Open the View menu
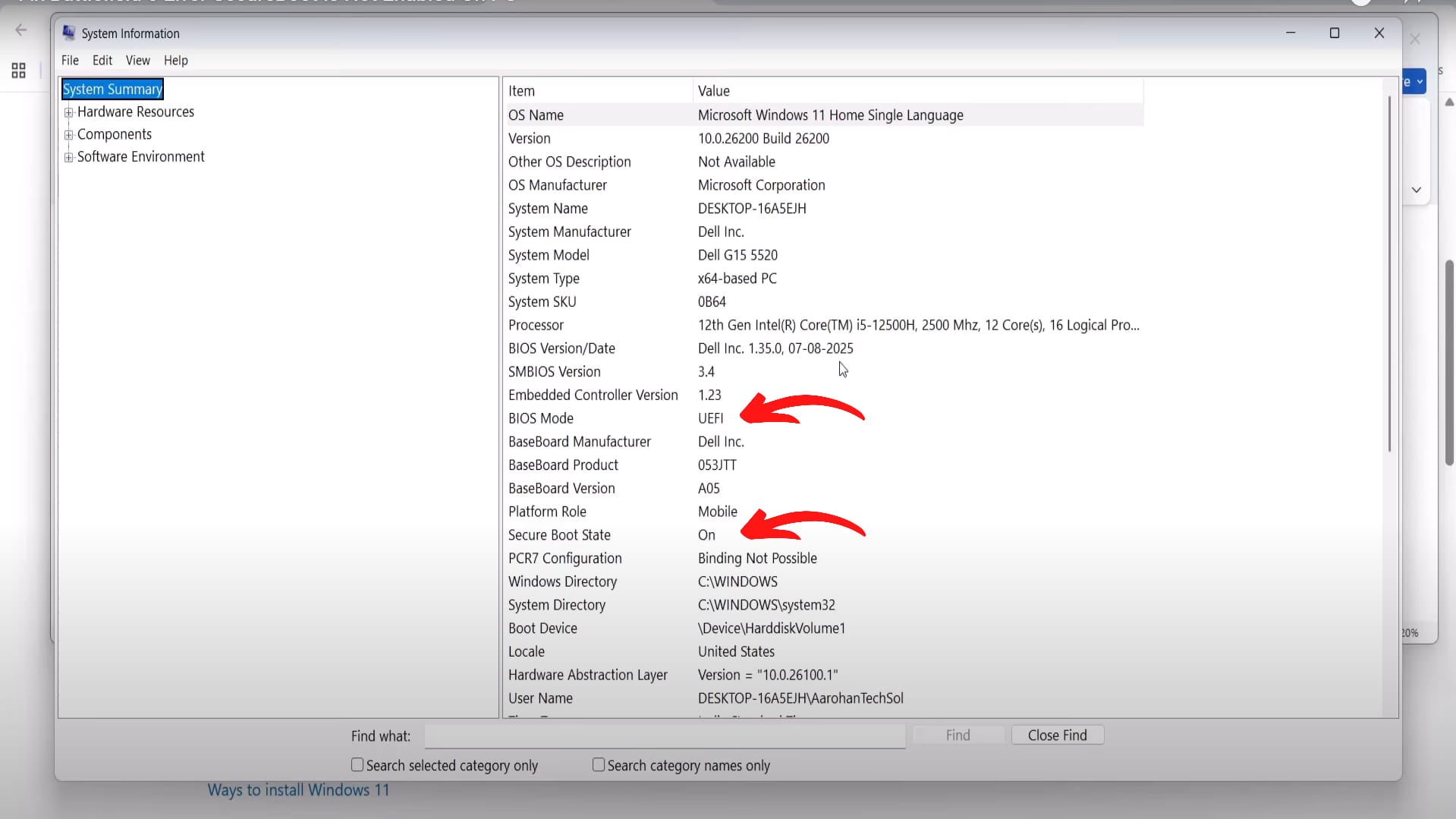This screenshot has height=819, width=1456. tap(137, 60)
